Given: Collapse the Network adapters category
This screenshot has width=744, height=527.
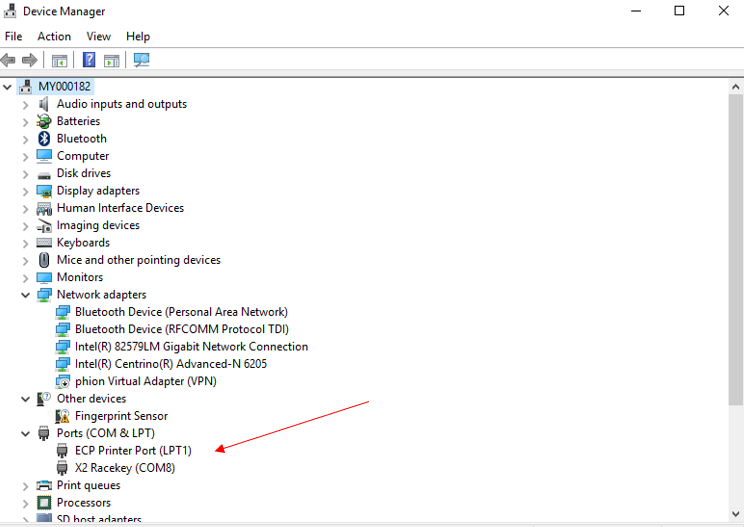Looking at the screenshot, I should tap(26, 295).
